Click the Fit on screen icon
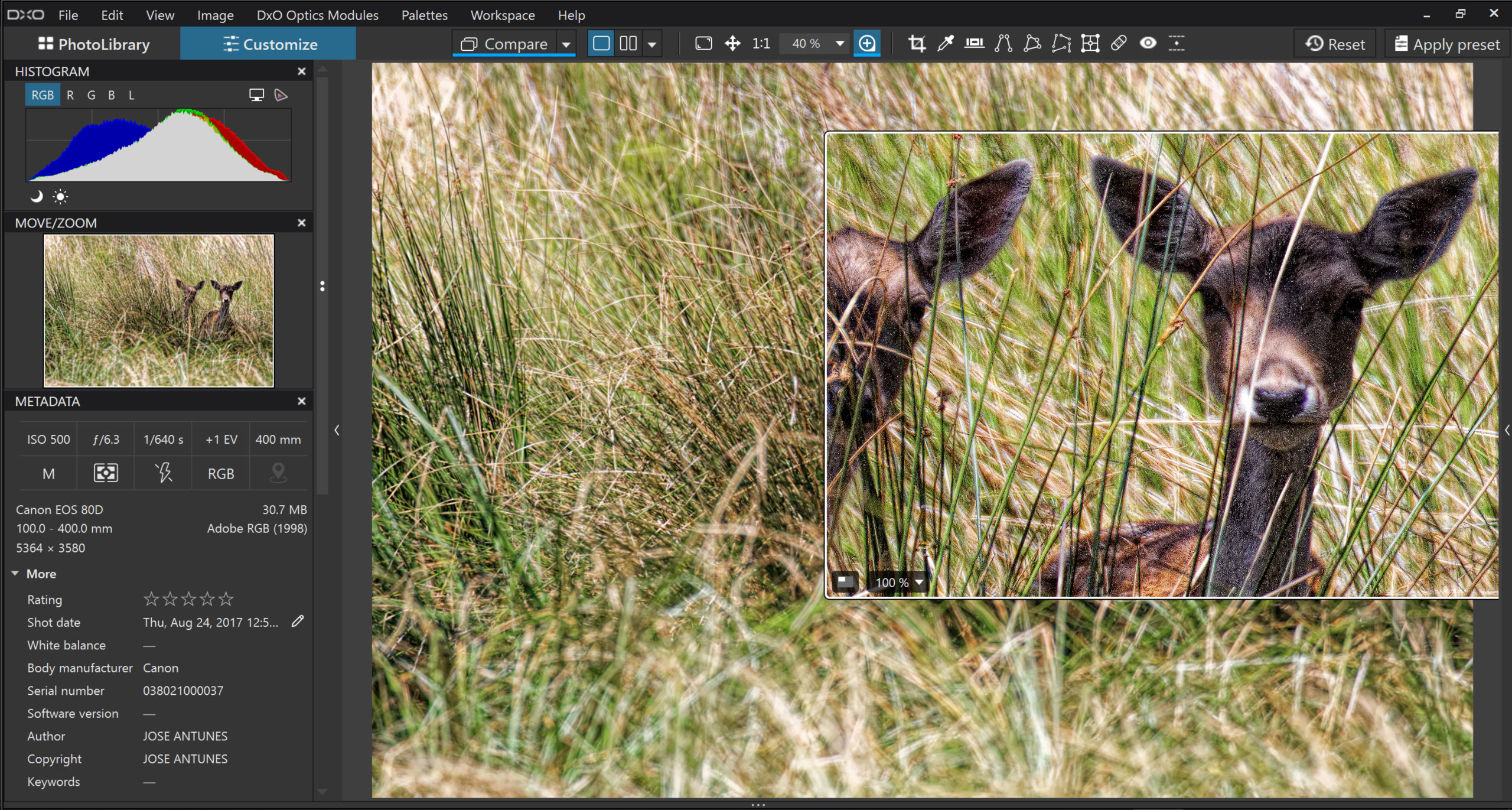The image size is (1512, 810). 703,43
